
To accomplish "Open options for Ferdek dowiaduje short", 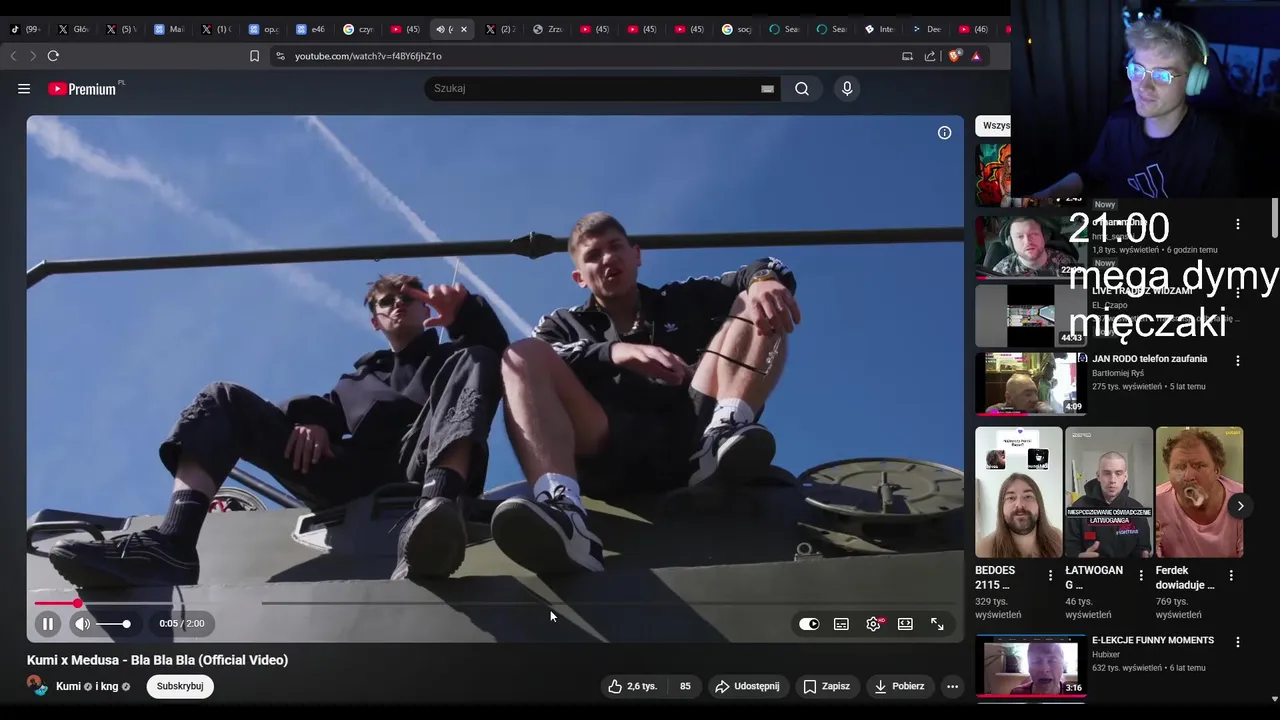I will (x=1231, y=575).
